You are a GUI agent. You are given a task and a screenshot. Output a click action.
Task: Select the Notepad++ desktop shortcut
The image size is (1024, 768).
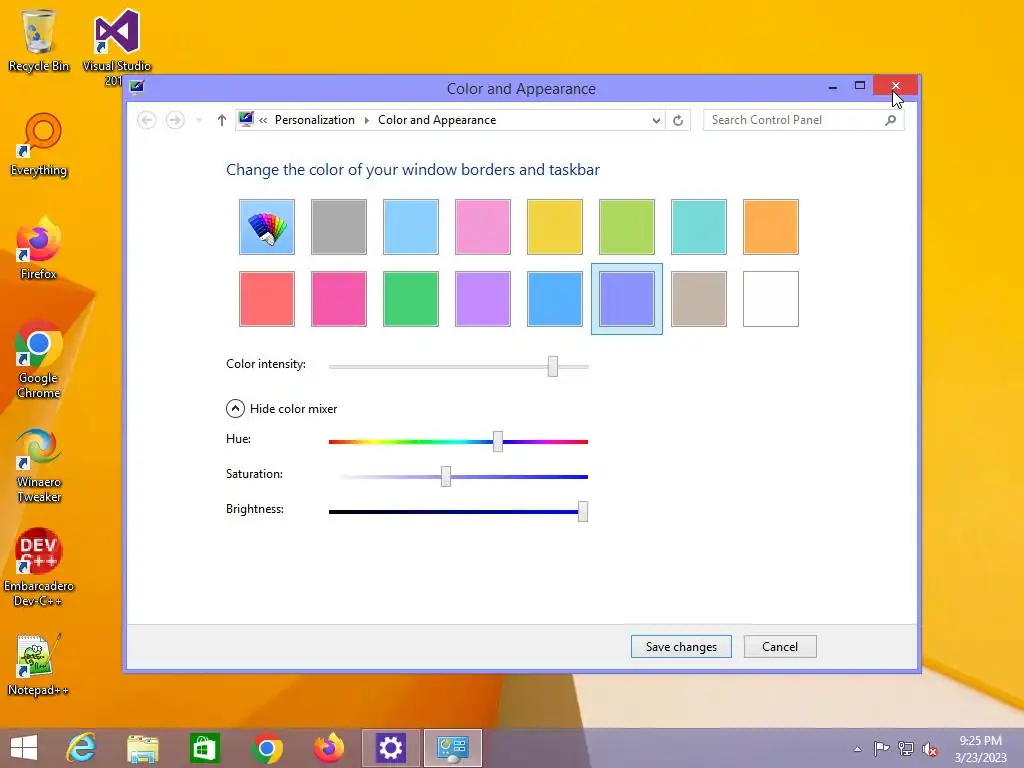click(39, 664)
